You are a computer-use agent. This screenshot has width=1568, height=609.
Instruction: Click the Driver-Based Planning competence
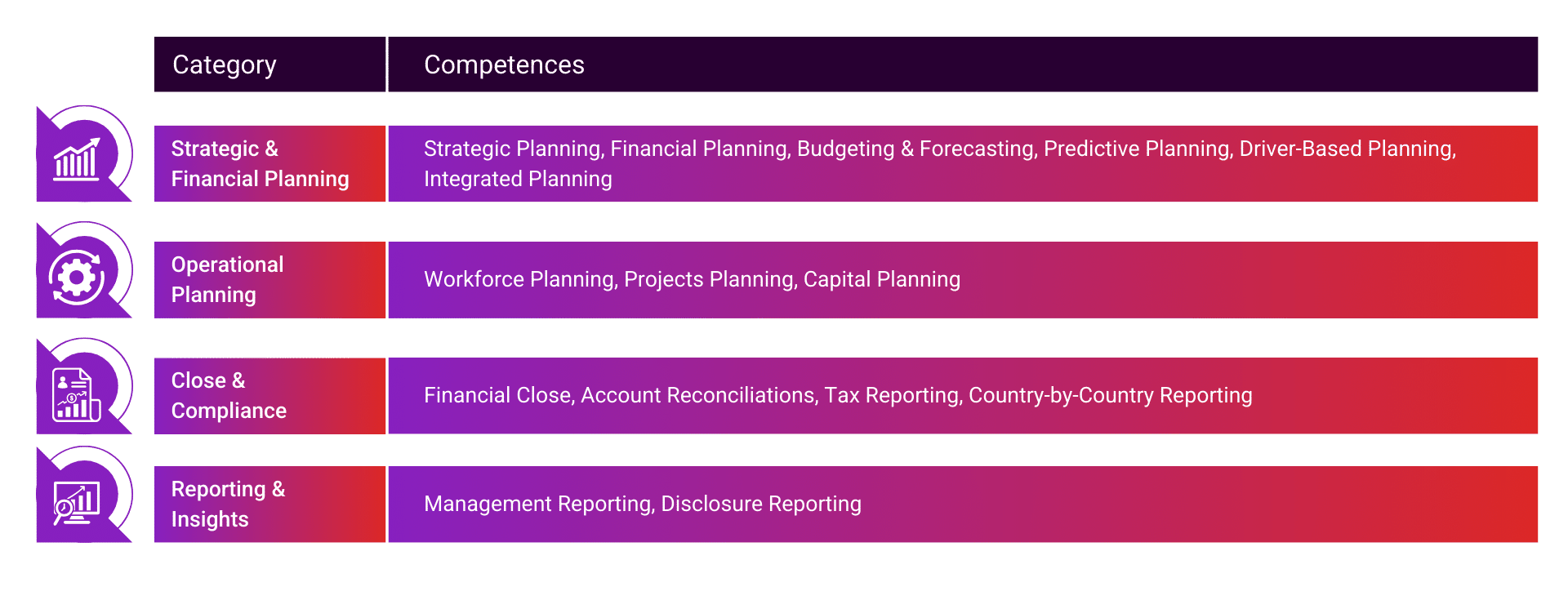[x=1347, y=149]
